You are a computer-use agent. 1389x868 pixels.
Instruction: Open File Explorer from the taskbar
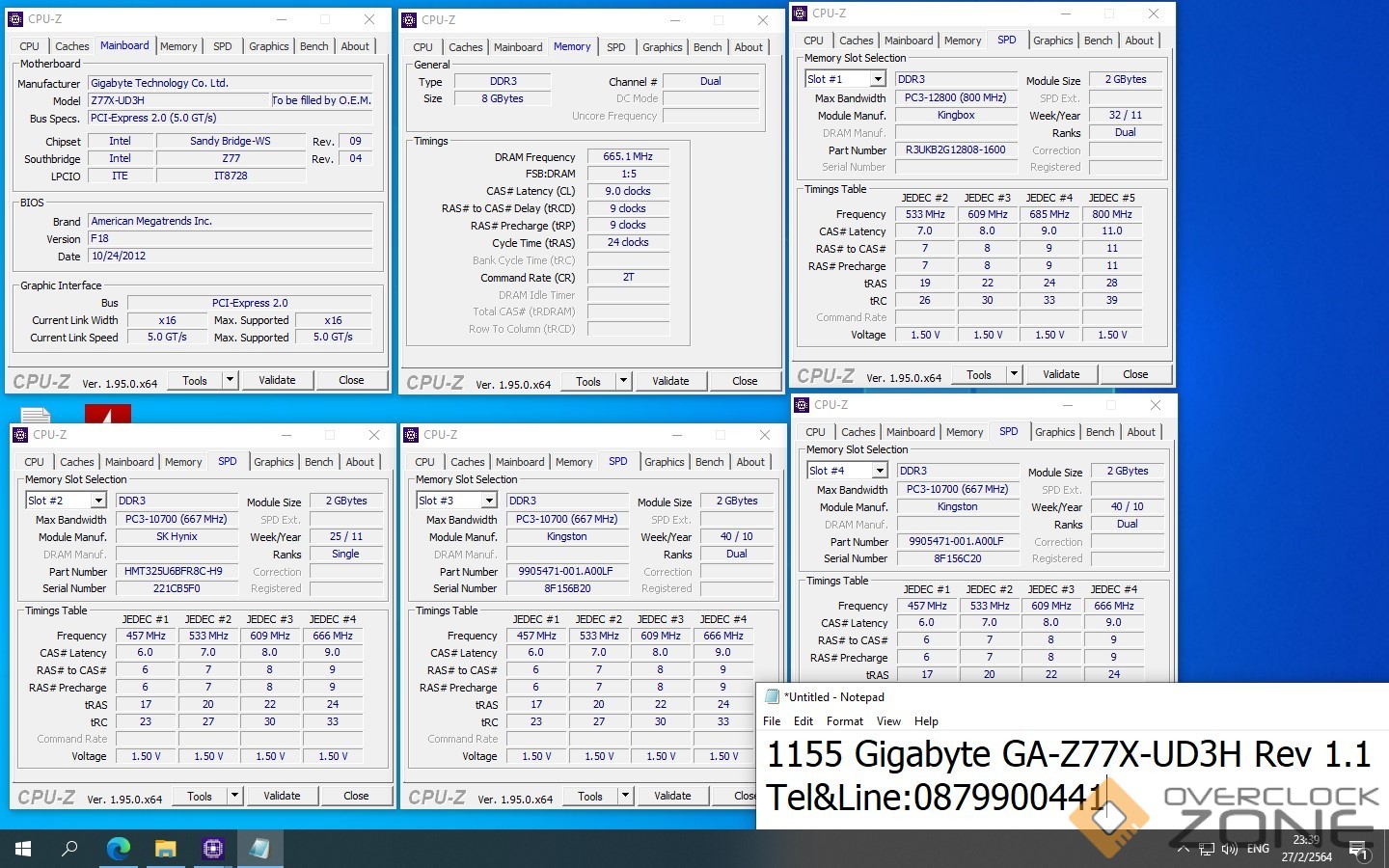click(x=165, y=849)
